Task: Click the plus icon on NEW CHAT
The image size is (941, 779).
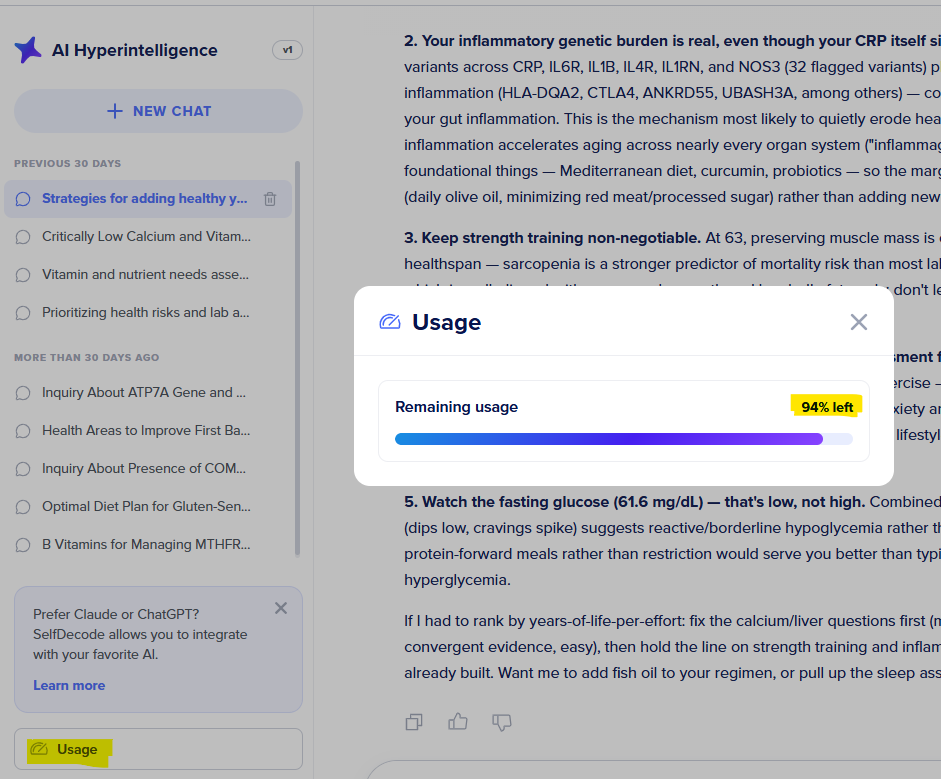Action: [115, 111]
